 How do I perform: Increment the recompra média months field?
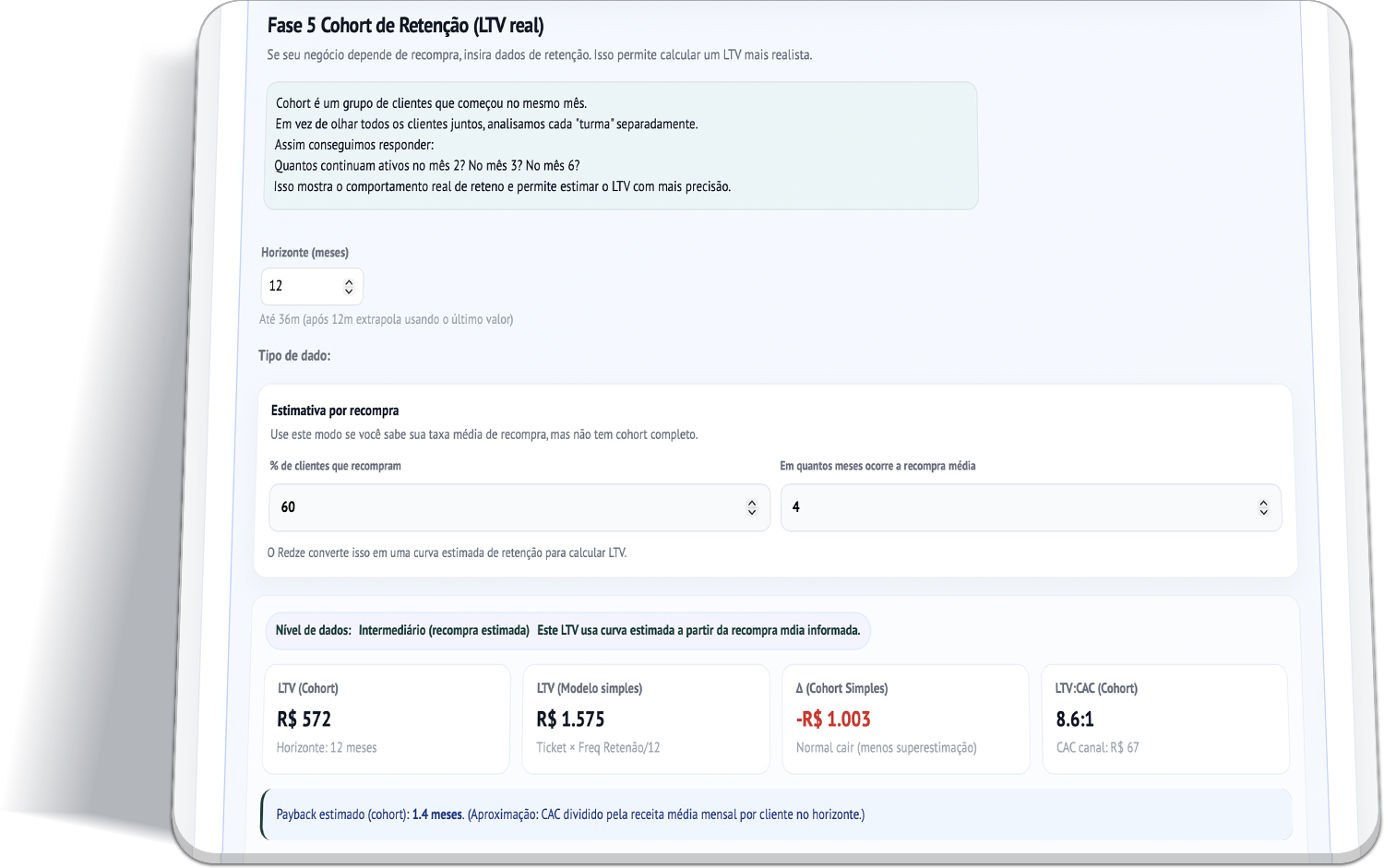(x=1263, y=503)
